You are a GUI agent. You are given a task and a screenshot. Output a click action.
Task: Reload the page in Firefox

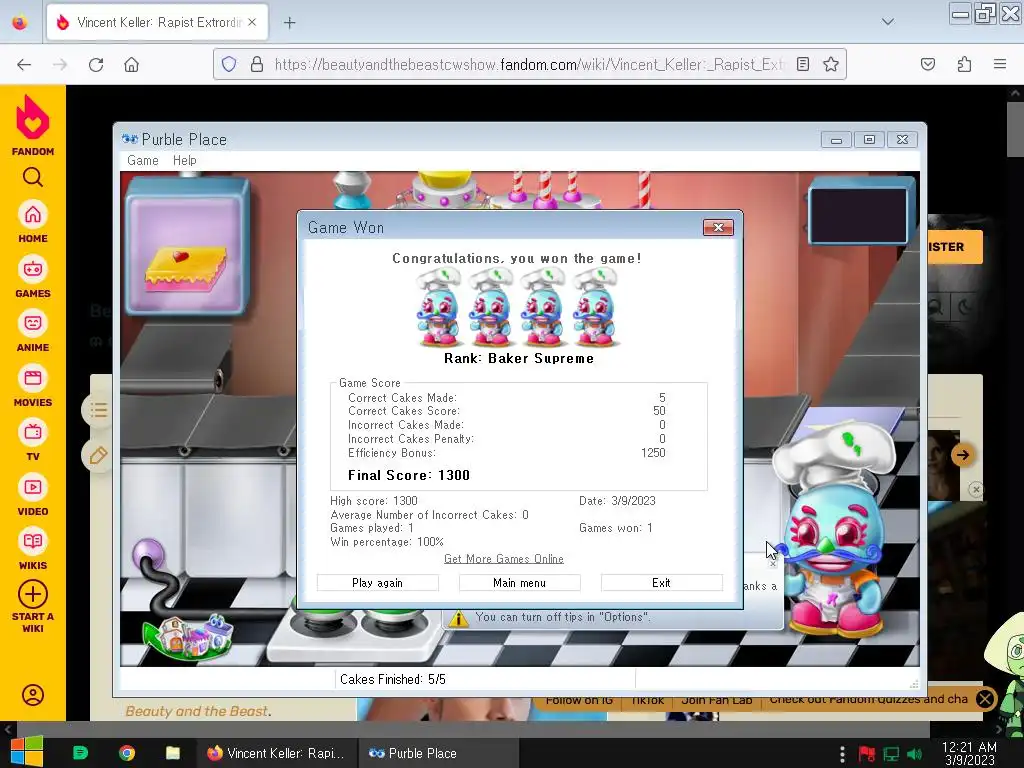coord(96,65)
